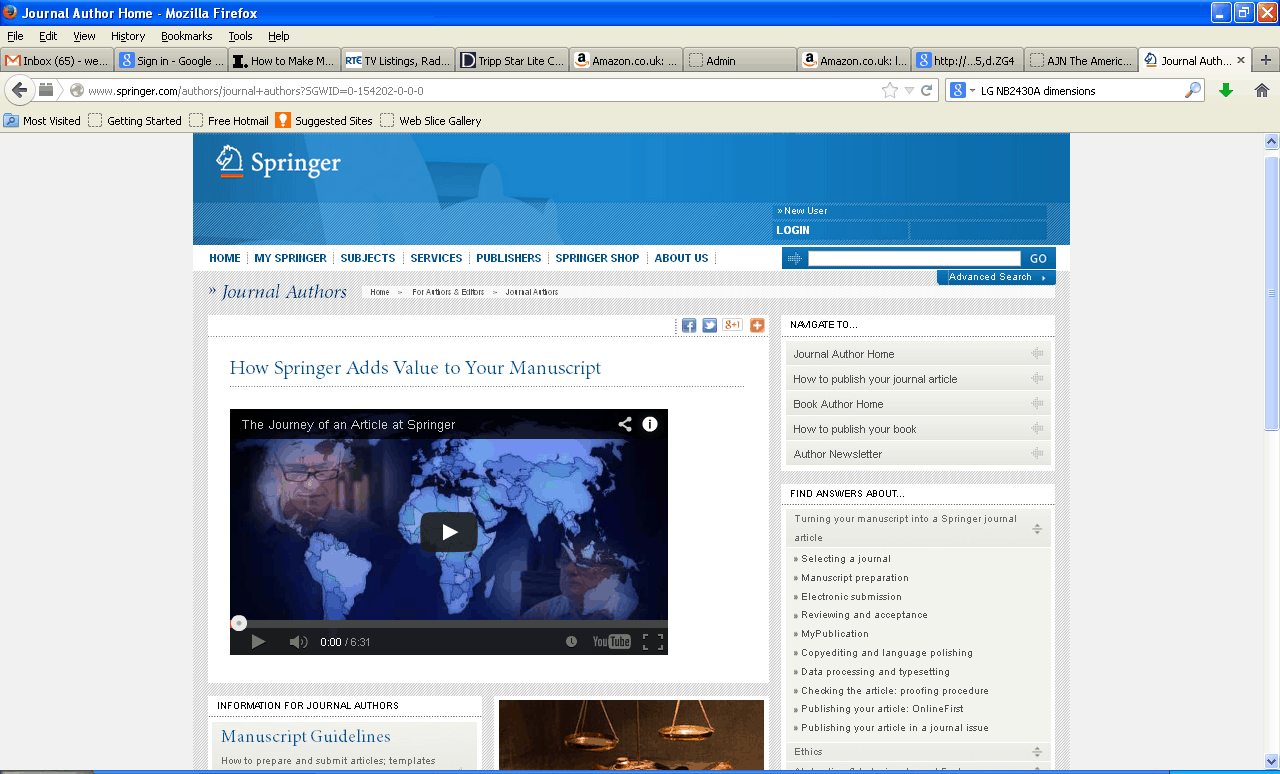Open the downloads green arrow icon
Screen dimensions: 1280x774
tap(1226, 90)
